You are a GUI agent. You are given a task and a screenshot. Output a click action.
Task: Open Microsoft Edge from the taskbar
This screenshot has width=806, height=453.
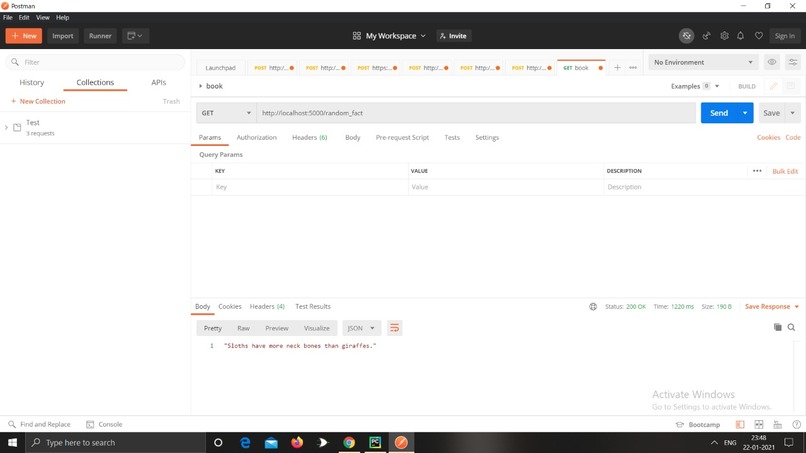245,443
